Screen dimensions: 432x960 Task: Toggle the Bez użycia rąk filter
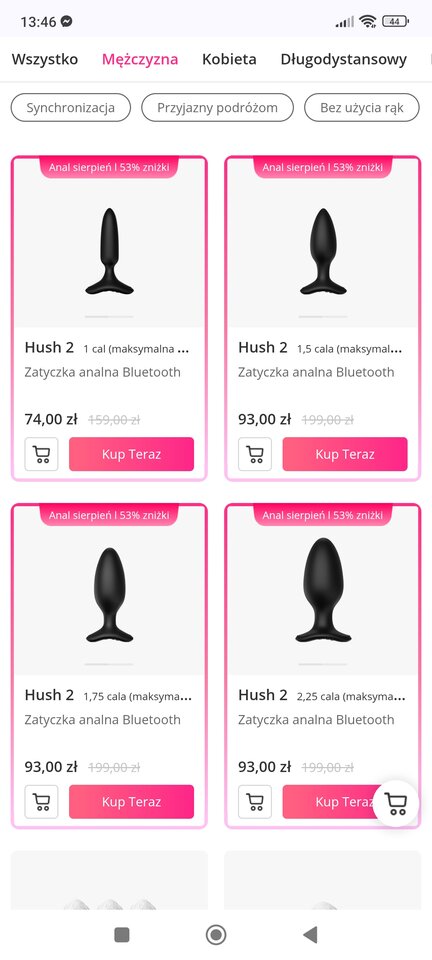point(362,108)
